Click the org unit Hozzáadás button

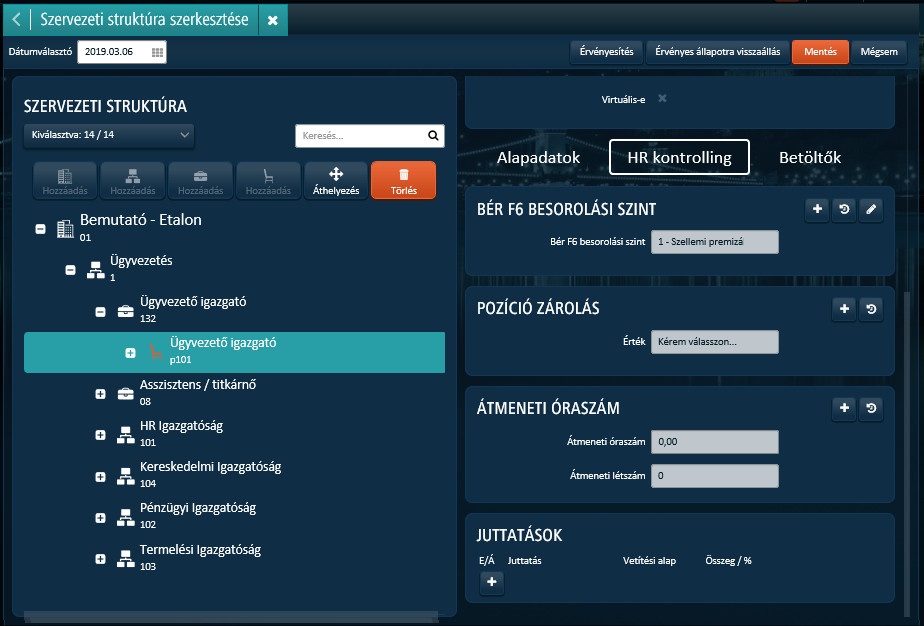click(133, 180)
